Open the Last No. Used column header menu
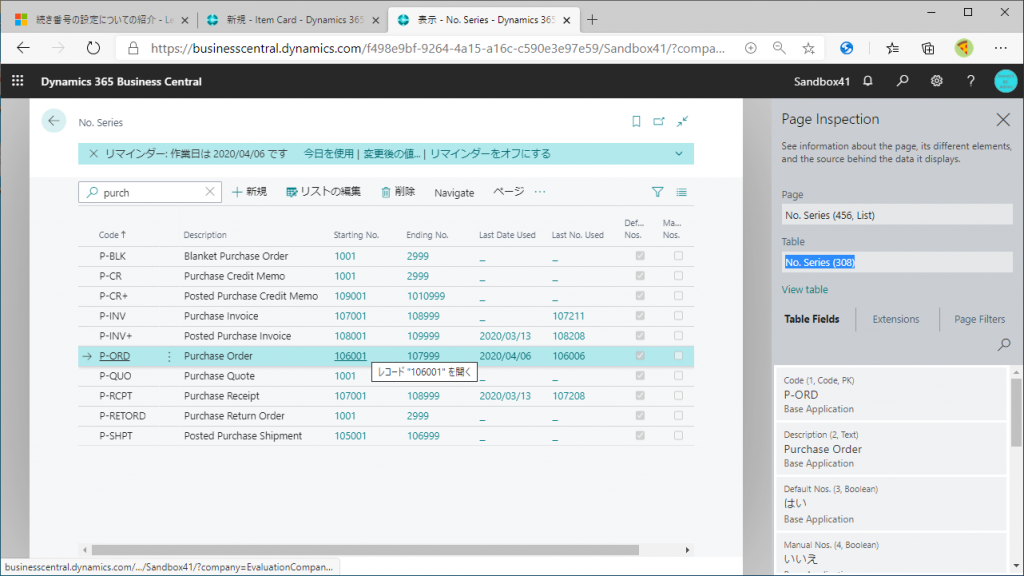The height and width of the screenshot is (576, 1024). (577, 235)
